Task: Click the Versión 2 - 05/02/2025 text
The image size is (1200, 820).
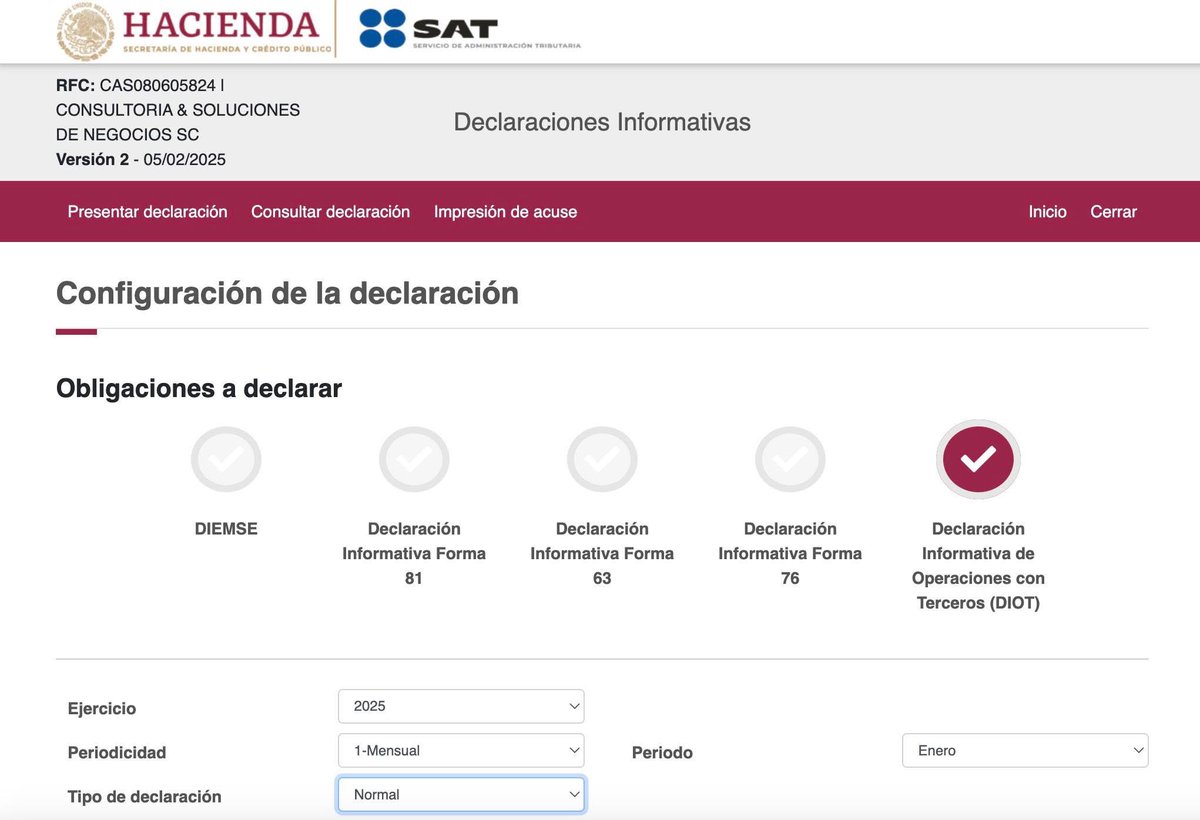Action: tap(141, 160)
